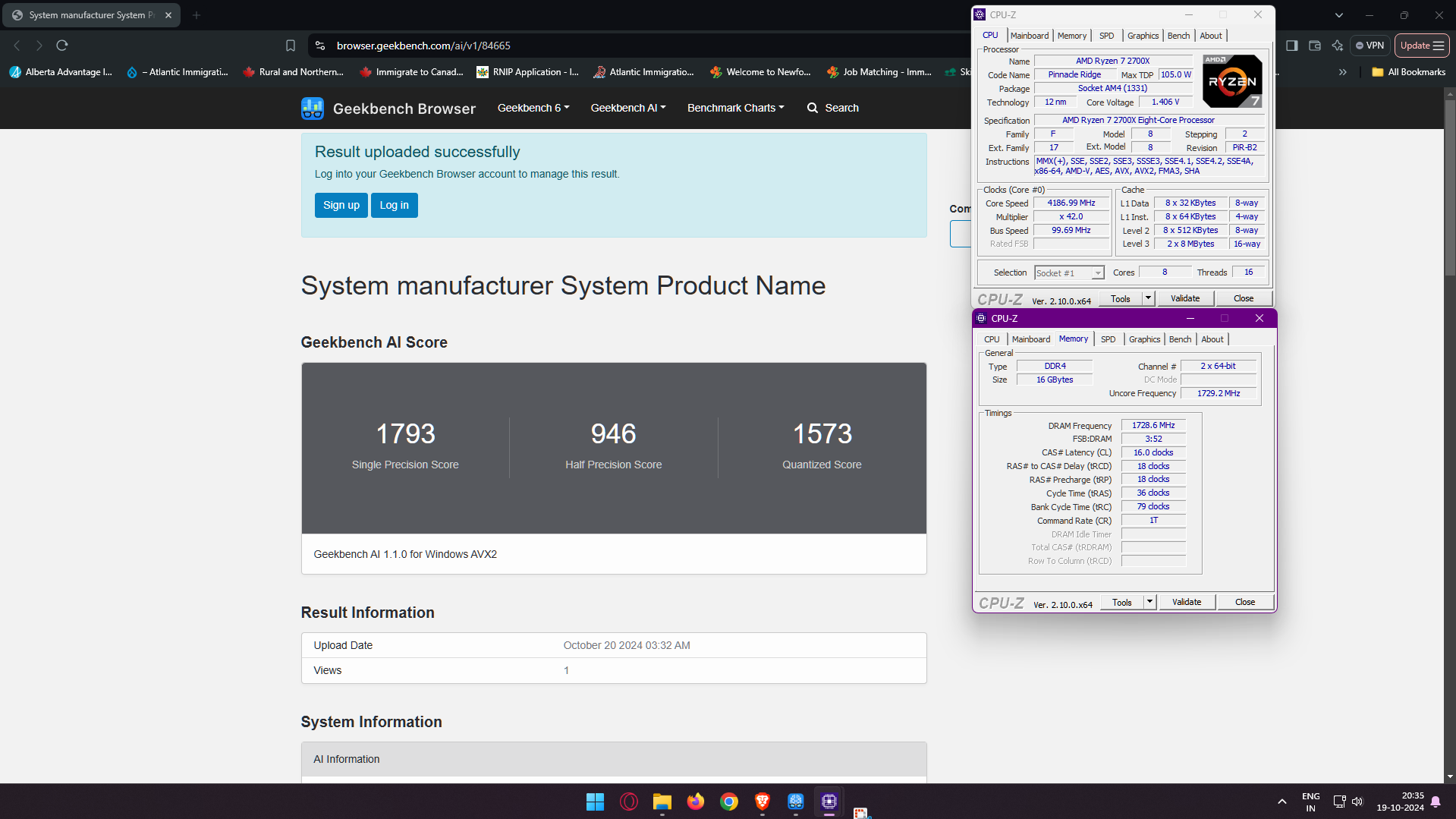
Task: Open the Immigrate to Canada bookmark
Action: [x=410, y=72]
